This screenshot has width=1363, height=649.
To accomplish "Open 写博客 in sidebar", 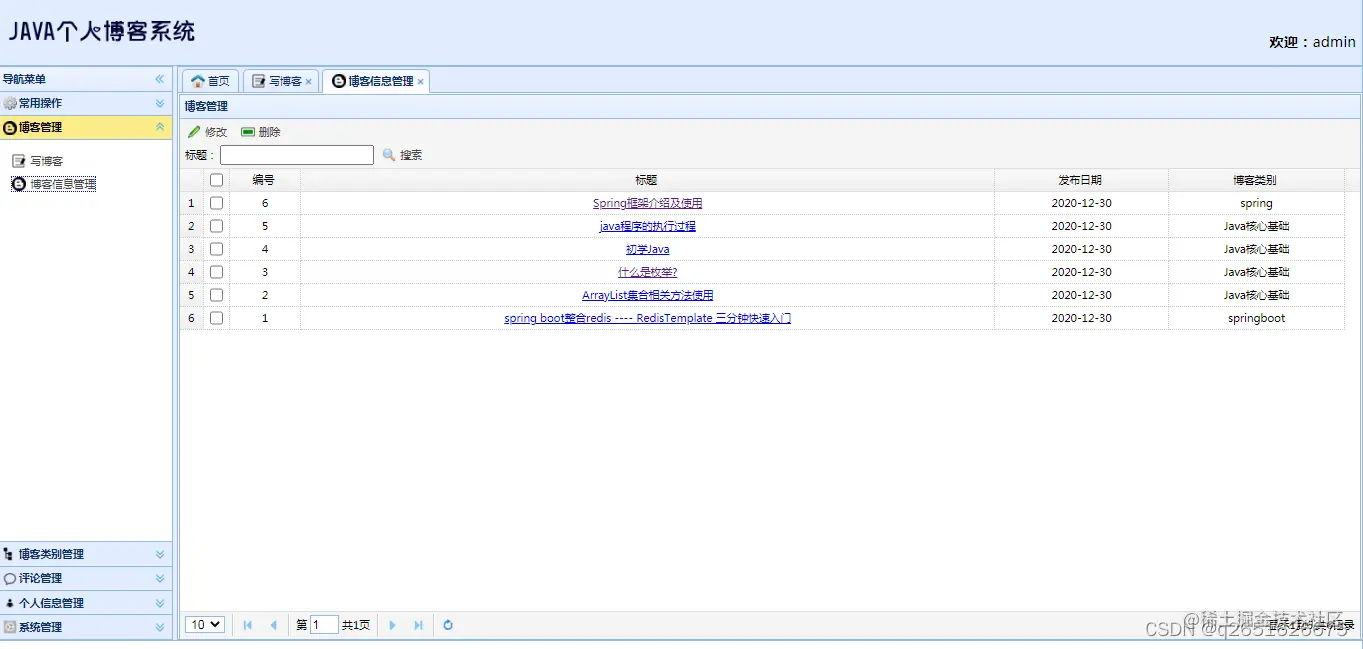I will (x=46, y=161).
